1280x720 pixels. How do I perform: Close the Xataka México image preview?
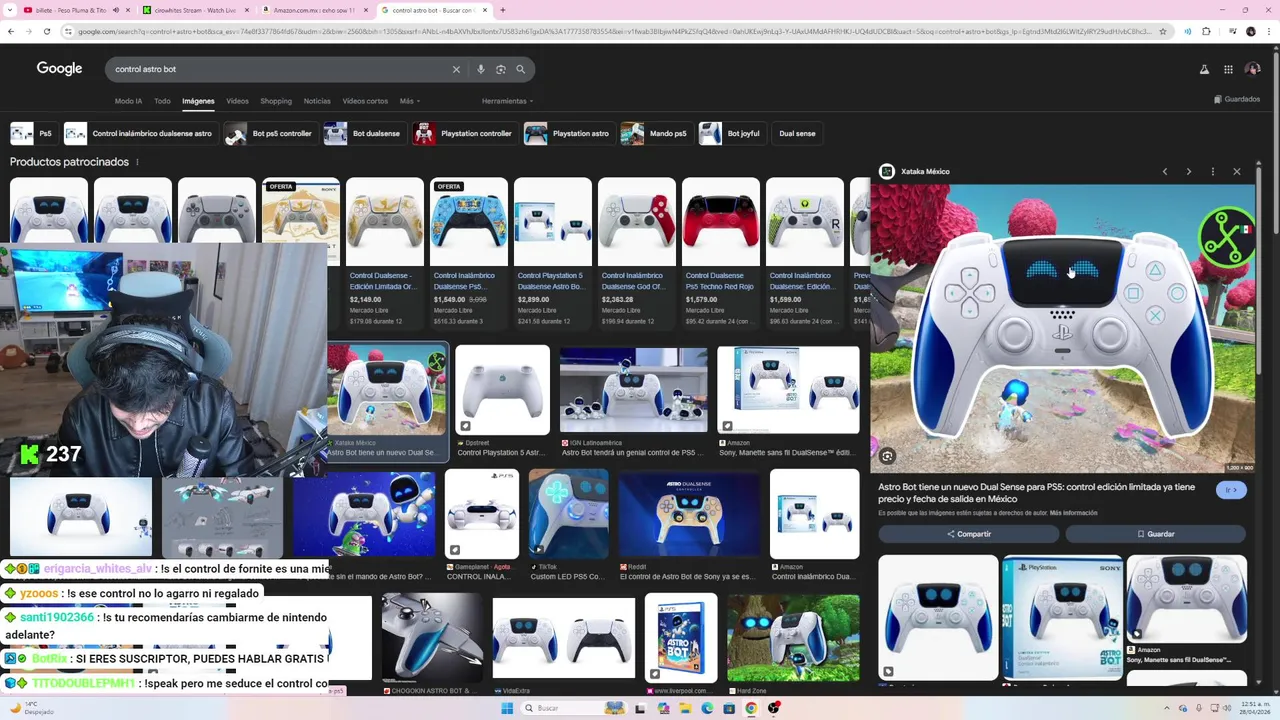click(1237, 172)
